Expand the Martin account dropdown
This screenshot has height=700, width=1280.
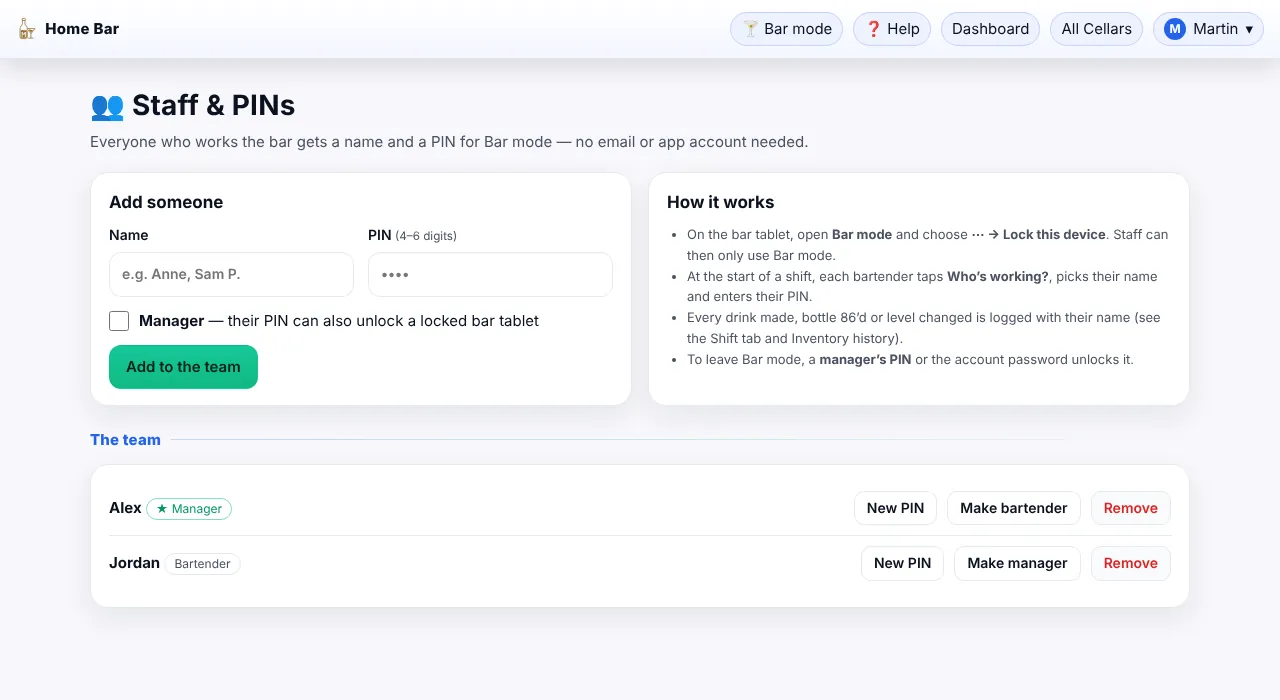point(1208,29)
